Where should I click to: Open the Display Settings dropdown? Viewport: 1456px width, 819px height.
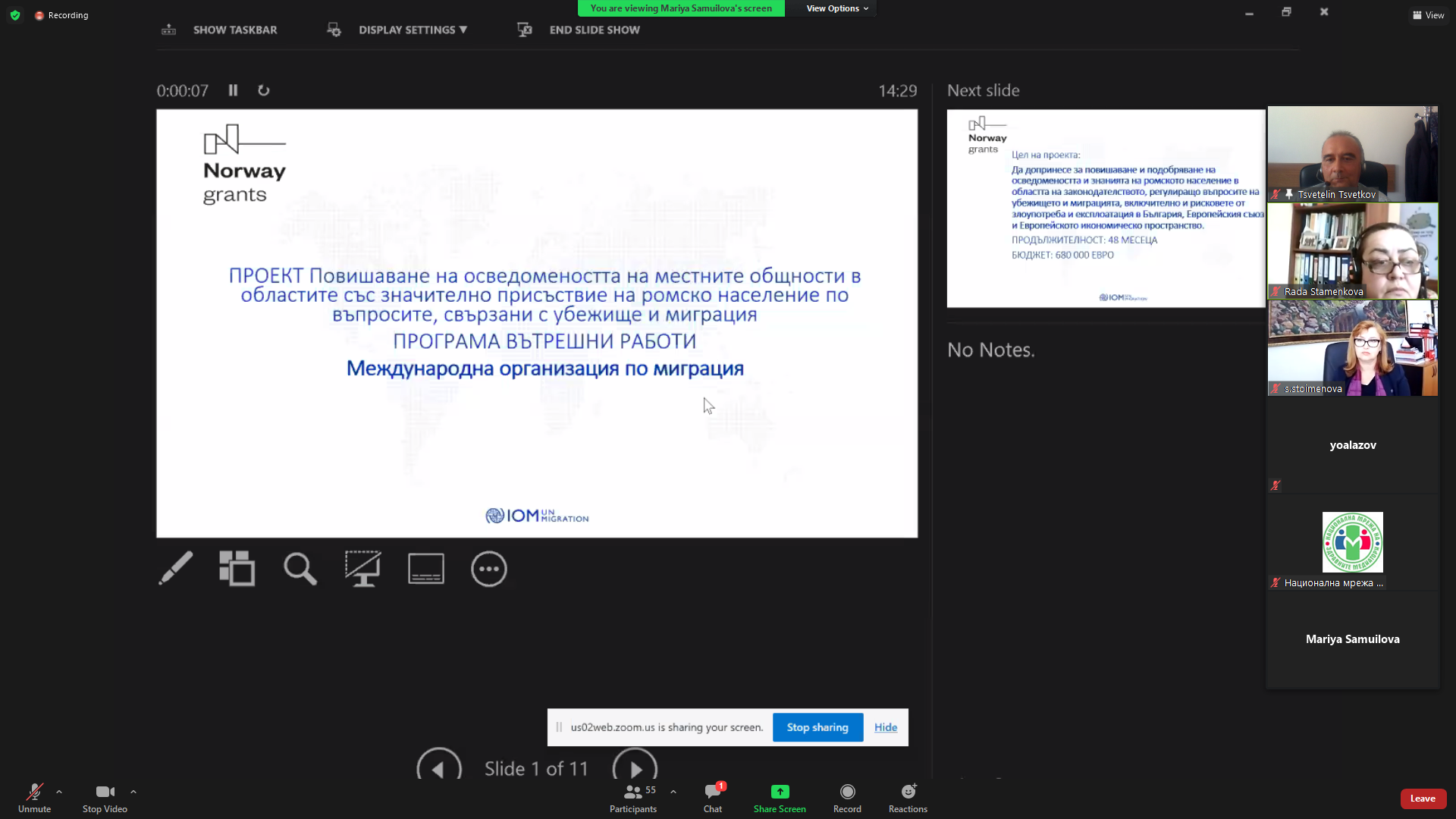(x=413, y=30)
